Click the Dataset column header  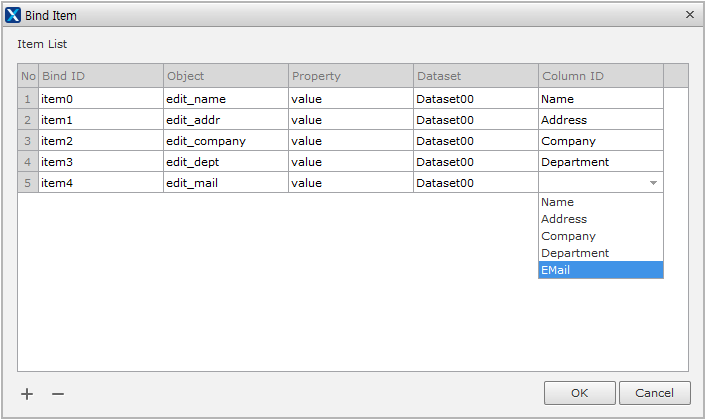[x=475, y=76]
